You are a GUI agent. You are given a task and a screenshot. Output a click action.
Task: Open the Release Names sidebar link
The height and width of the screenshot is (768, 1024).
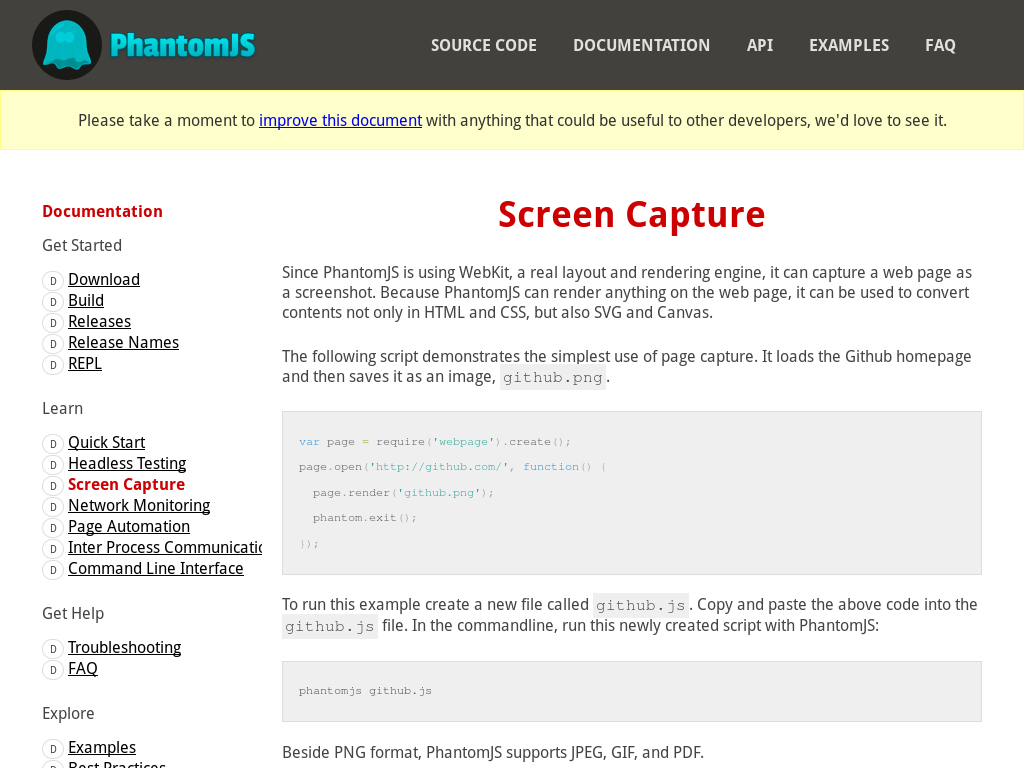click(123, 342)
